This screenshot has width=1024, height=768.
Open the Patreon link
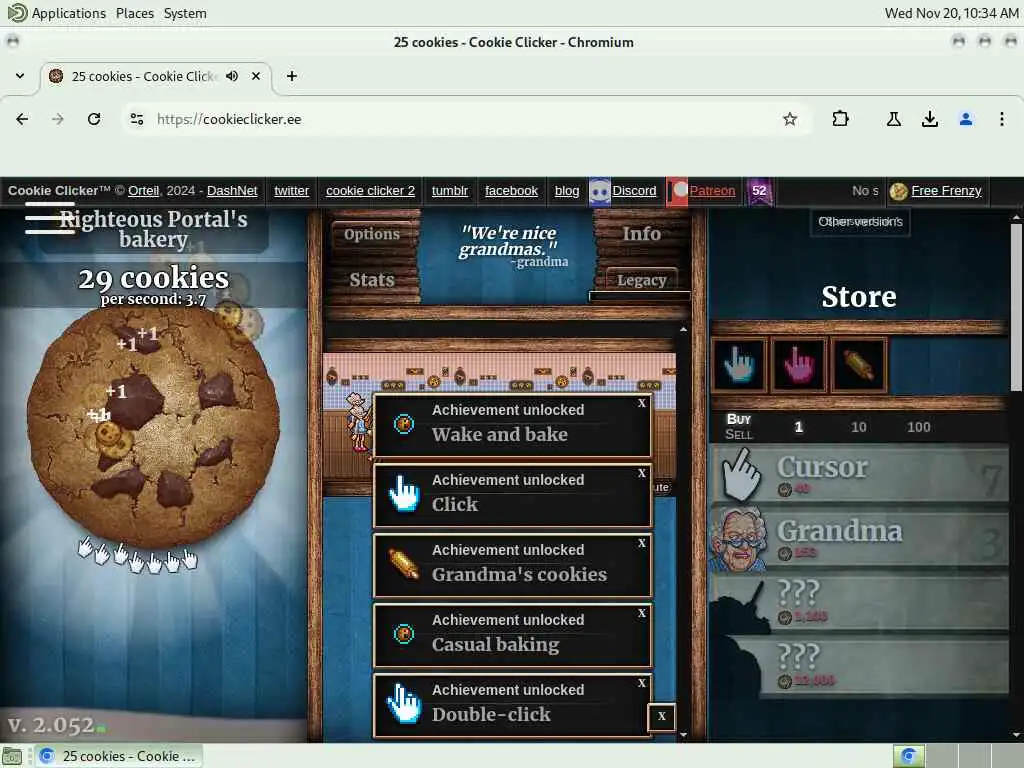712,191
